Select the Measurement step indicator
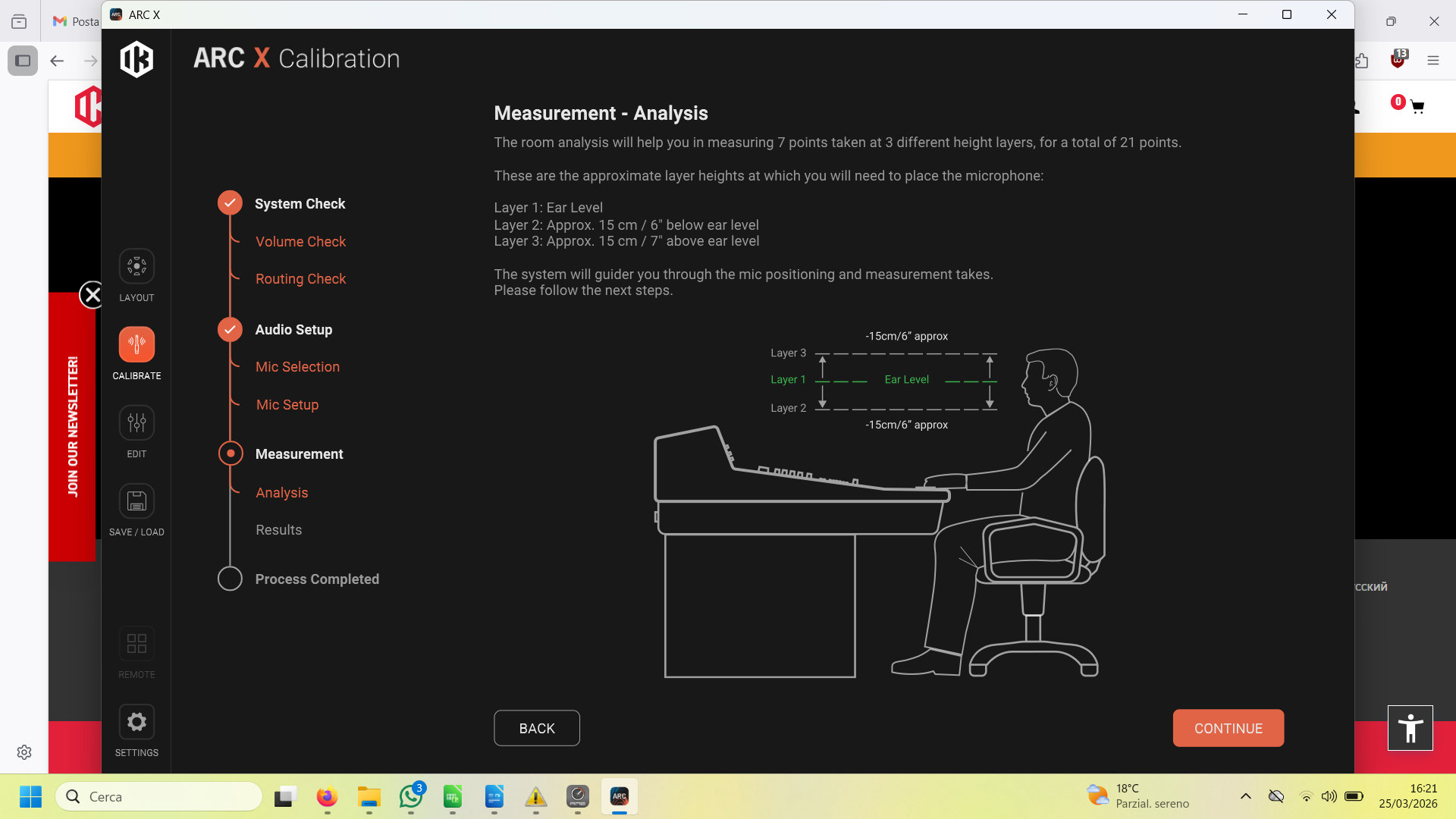This screenshot has height=819, width=1456. (x=230, y=453)
